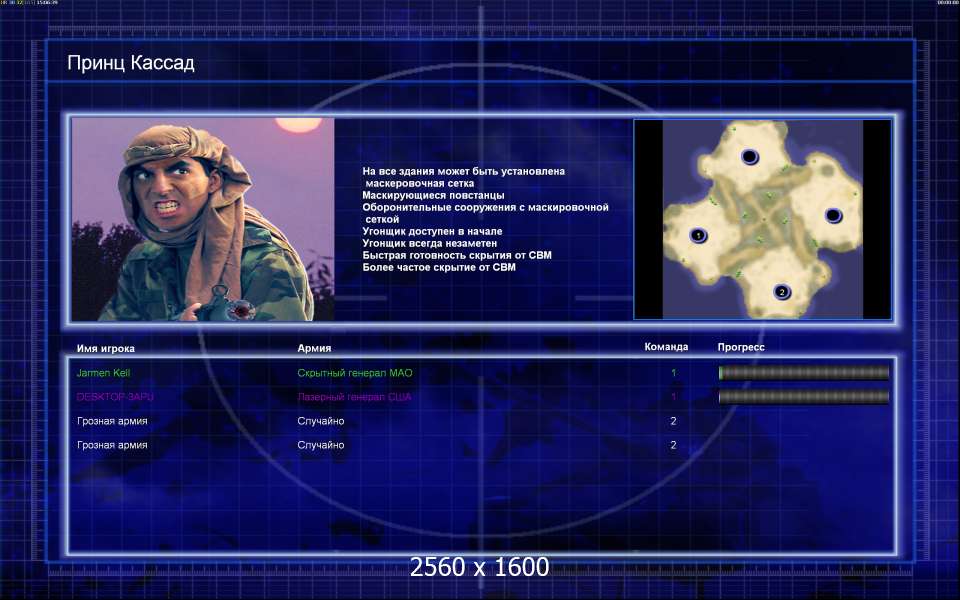Click team number 2 in the lower Грозная армия row
Screen dimensions: 960x600
(x=673, y=445)
